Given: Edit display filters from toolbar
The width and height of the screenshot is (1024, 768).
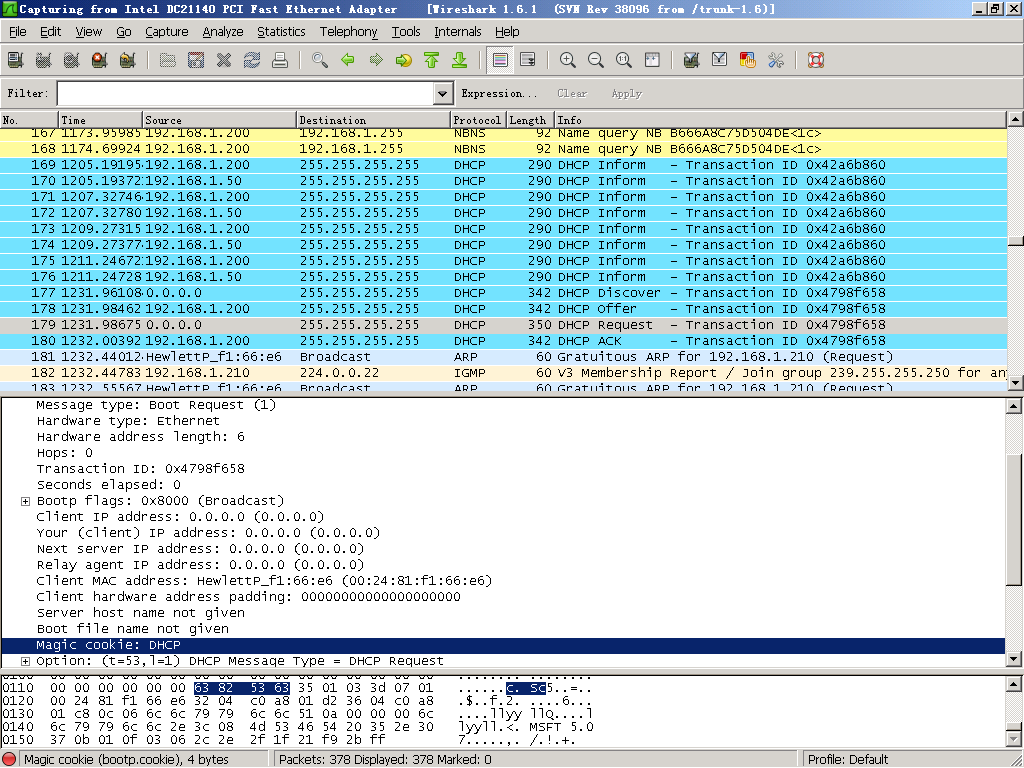Looking at the screenshot, I should point(720,60).
